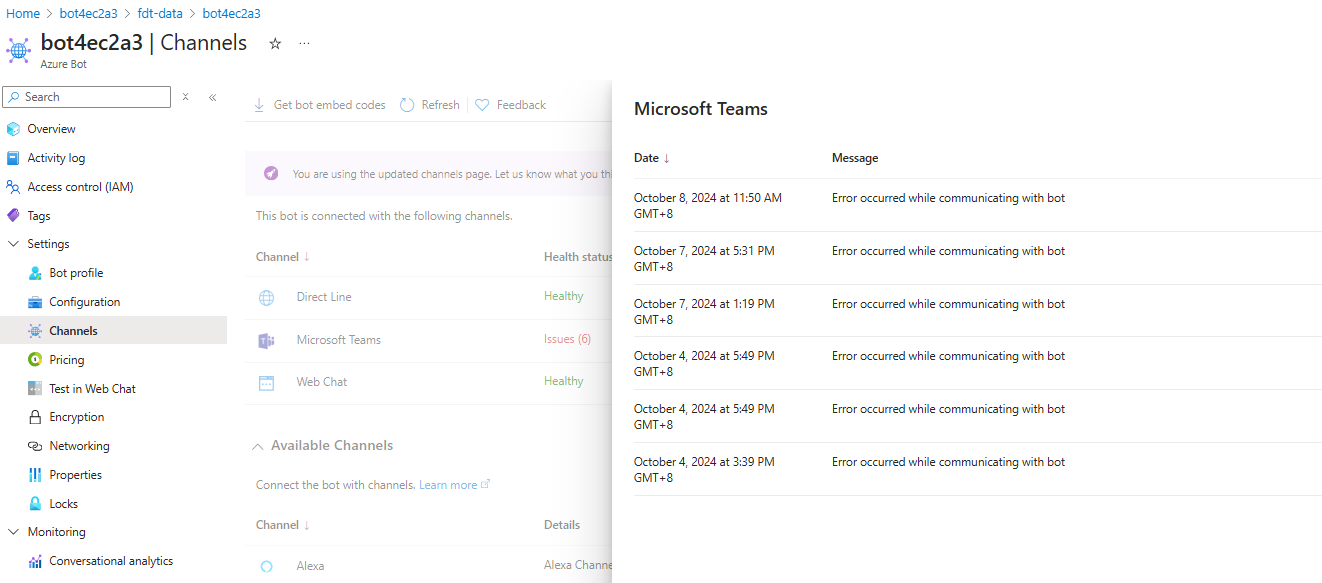
Task: Click the Feedback button in the toolbar
Action: pyautogui.click(x=511, y=105)
